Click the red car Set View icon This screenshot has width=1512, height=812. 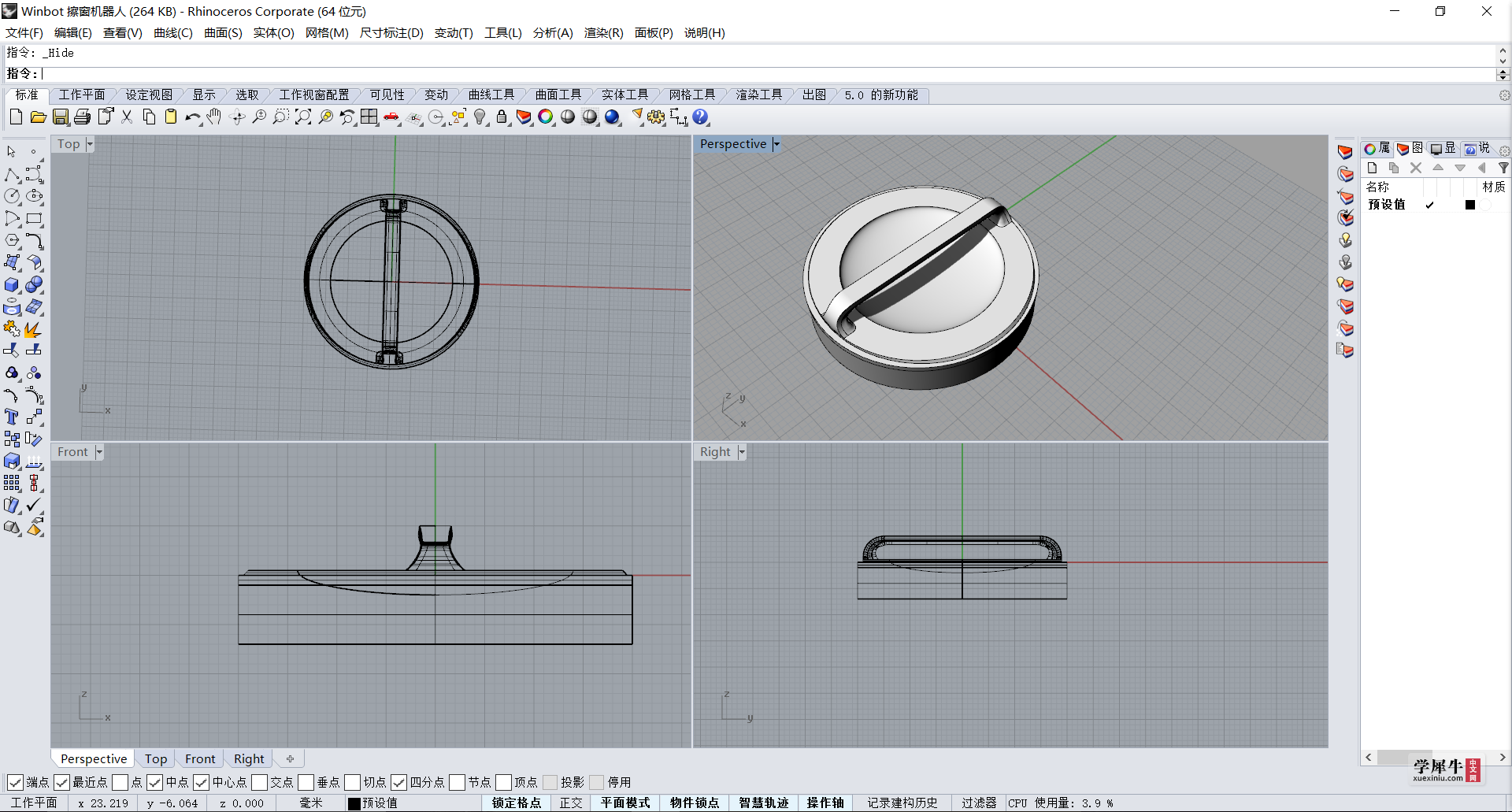[391, 117]
